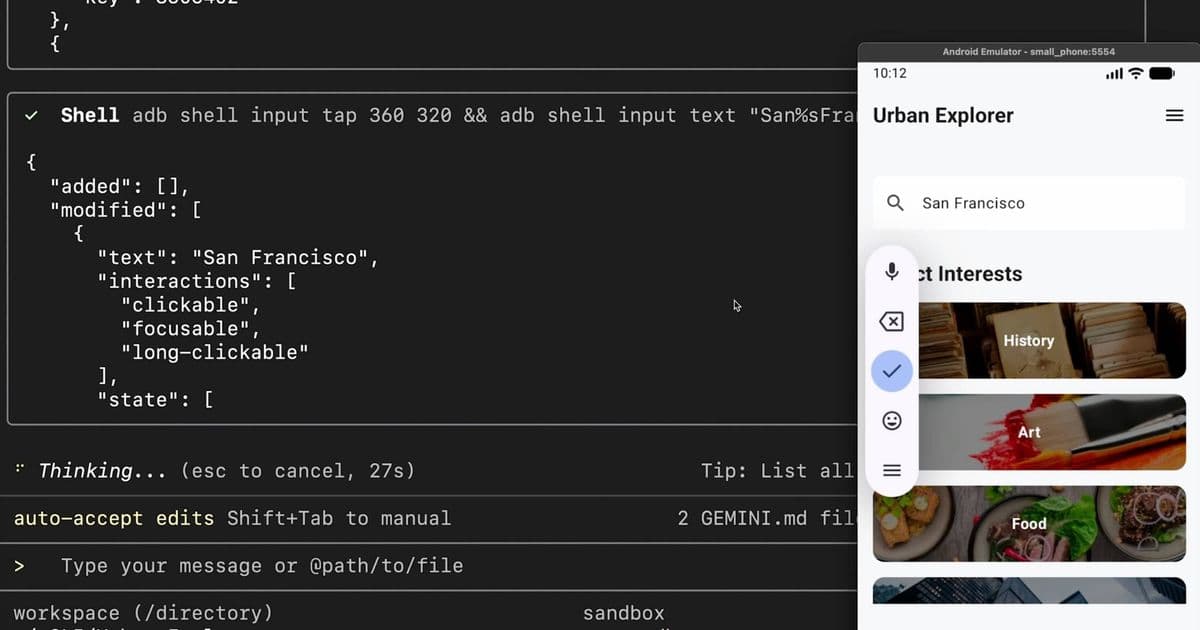Click the battery icon in the emulator status bar

point(1160,73)
